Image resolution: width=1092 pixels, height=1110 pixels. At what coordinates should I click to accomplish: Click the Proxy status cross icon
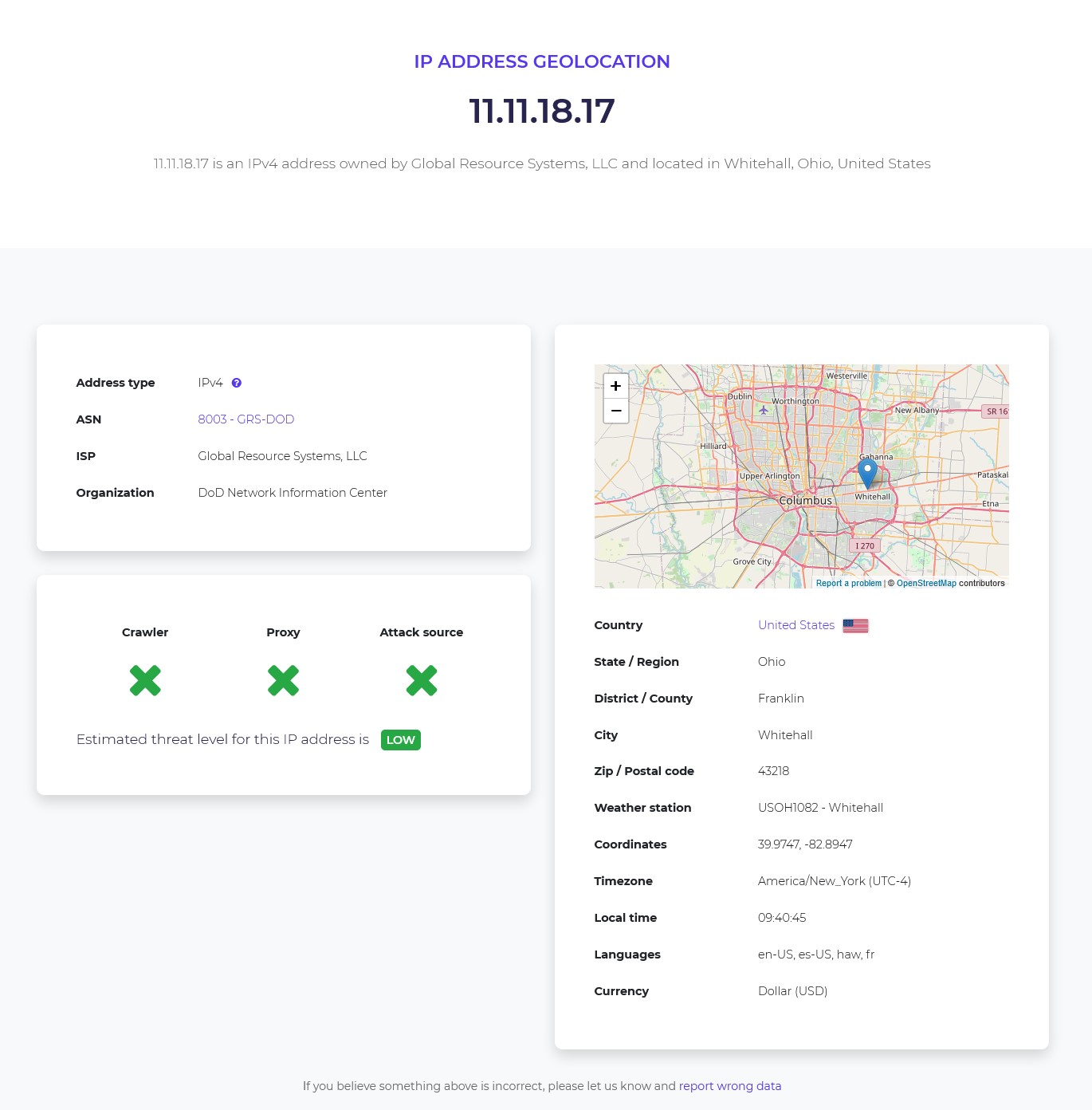point(283,680)
